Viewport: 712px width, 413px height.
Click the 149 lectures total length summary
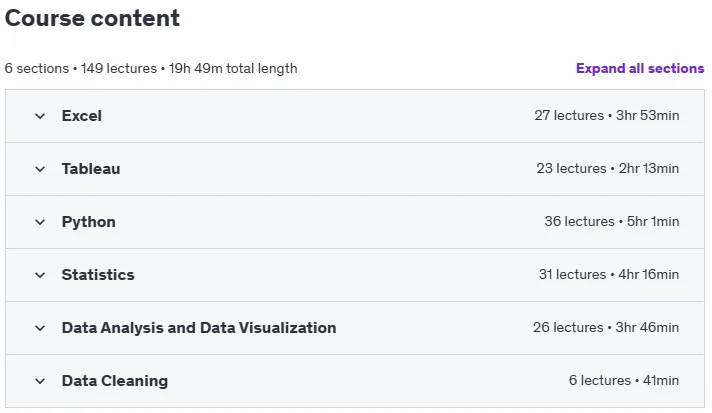point(151,69)
